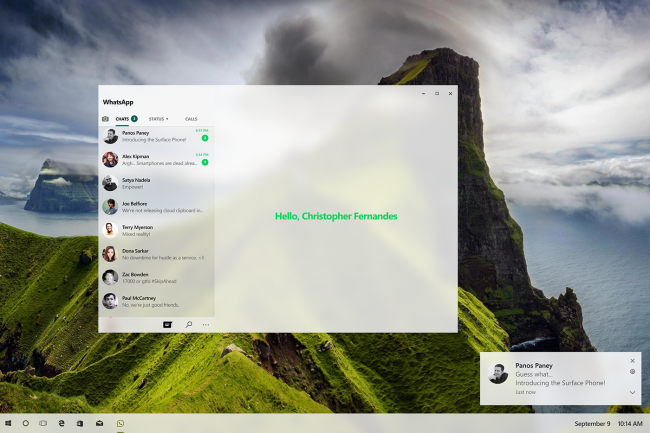Open Dona Sarkar's profile picture
Image resolution: width=650 pixels, height=433 pixels.
(110, 254)
